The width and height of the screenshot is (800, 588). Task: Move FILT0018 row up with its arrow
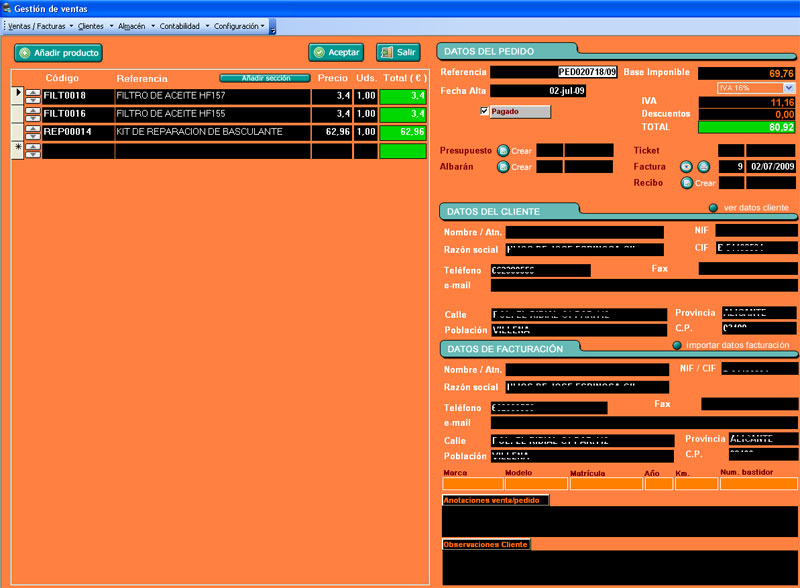point(33,92)
